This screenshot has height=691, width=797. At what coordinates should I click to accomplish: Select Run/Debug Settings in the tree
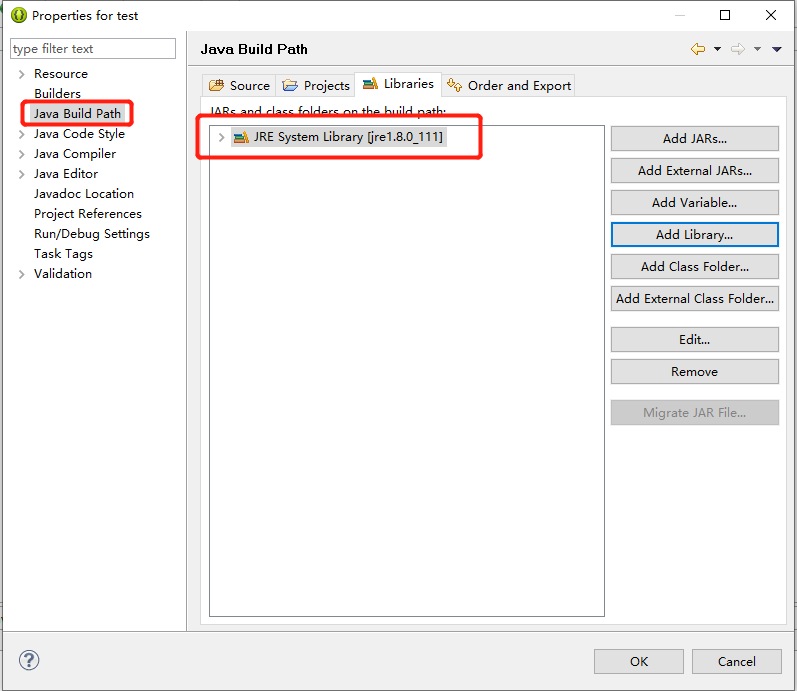pyautogui.click(x=91, y=234)
